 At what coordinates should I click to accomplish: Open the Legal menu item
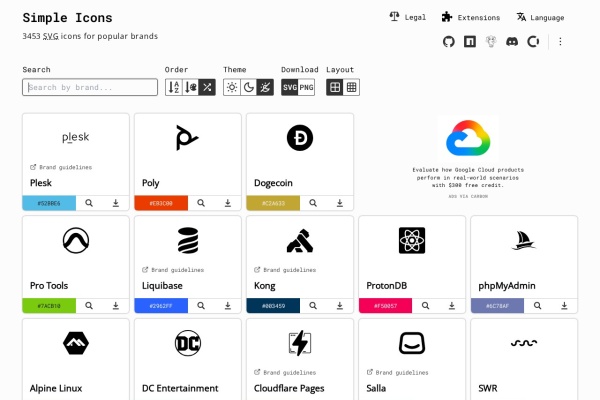(408, 17)
